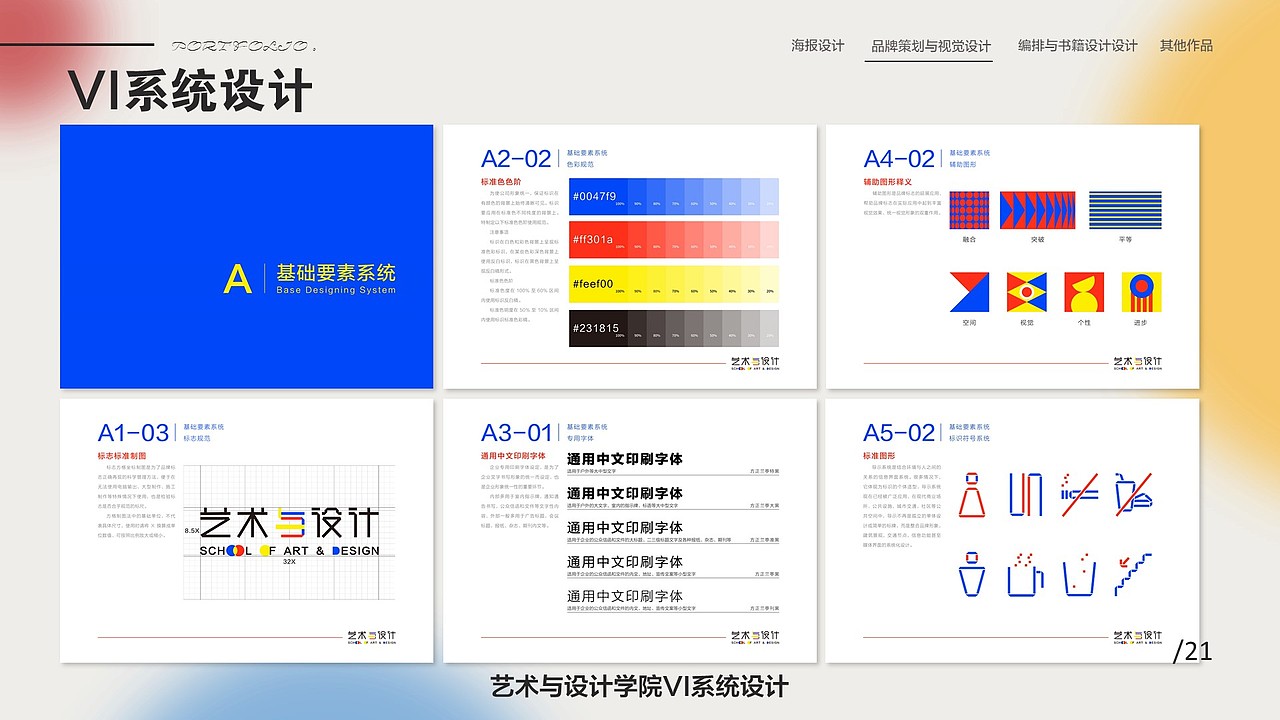
Task: Open the blue 基础要素系统 cover thumbnail
Action: [x=246, y=255]
